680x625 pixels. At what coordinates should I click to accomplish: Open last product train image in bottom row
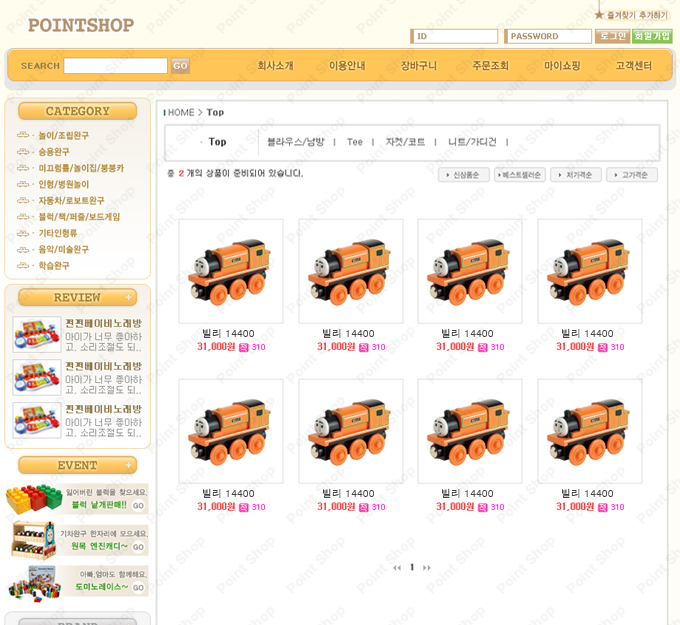[590, 431]
